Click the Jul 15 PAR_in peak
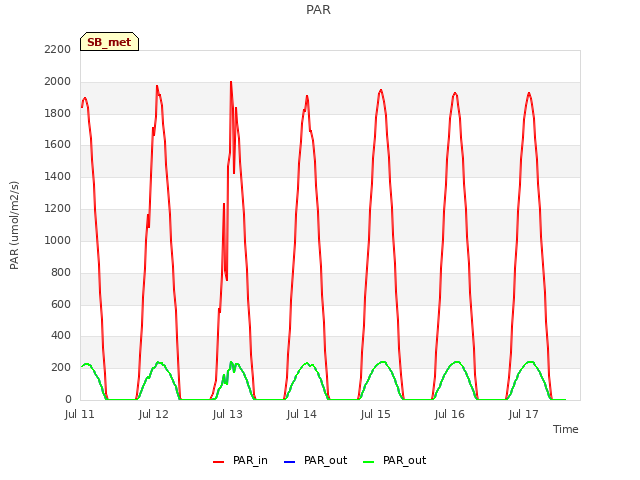 click(x=381, y=90)
